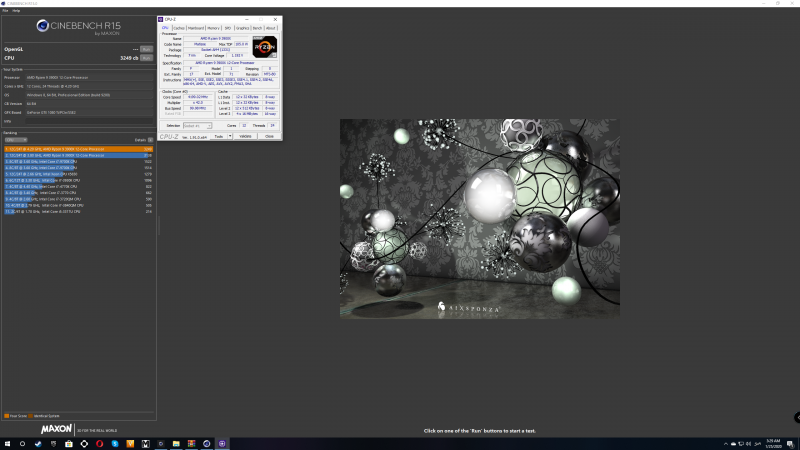Open the File menu in Cinebench
Image resolution: width=800 pixels, height=450 pixels.
pyautogui.click(x=5, y=10)
